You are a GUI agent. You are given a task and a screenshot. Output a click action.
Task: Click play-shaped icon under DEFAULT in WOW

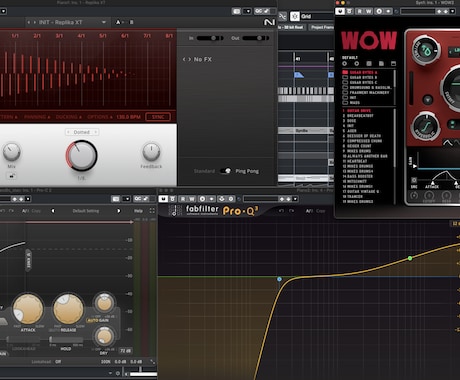coord(357,64)
